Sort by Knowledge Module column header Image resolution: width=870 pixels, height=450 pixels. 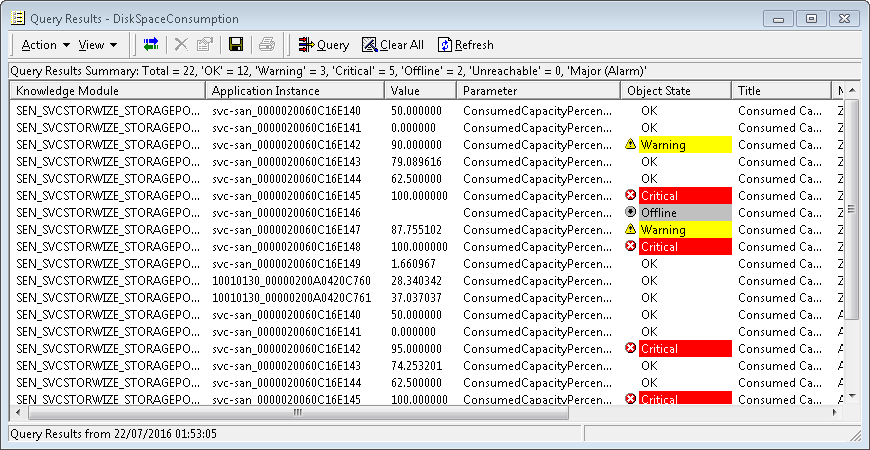tap(108, 91)
